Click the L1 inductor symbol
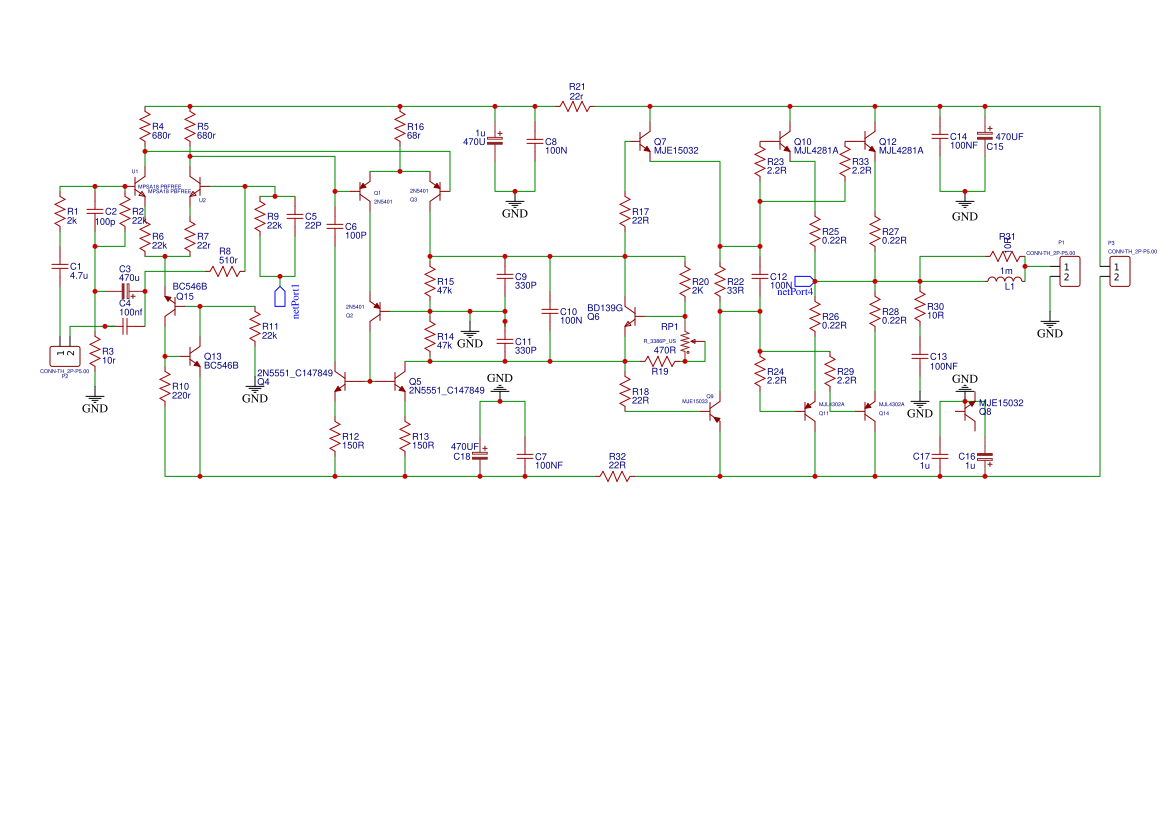The height and width of the screenshot is (828, 1169). pyautogui.click(x=1006, y=280)
